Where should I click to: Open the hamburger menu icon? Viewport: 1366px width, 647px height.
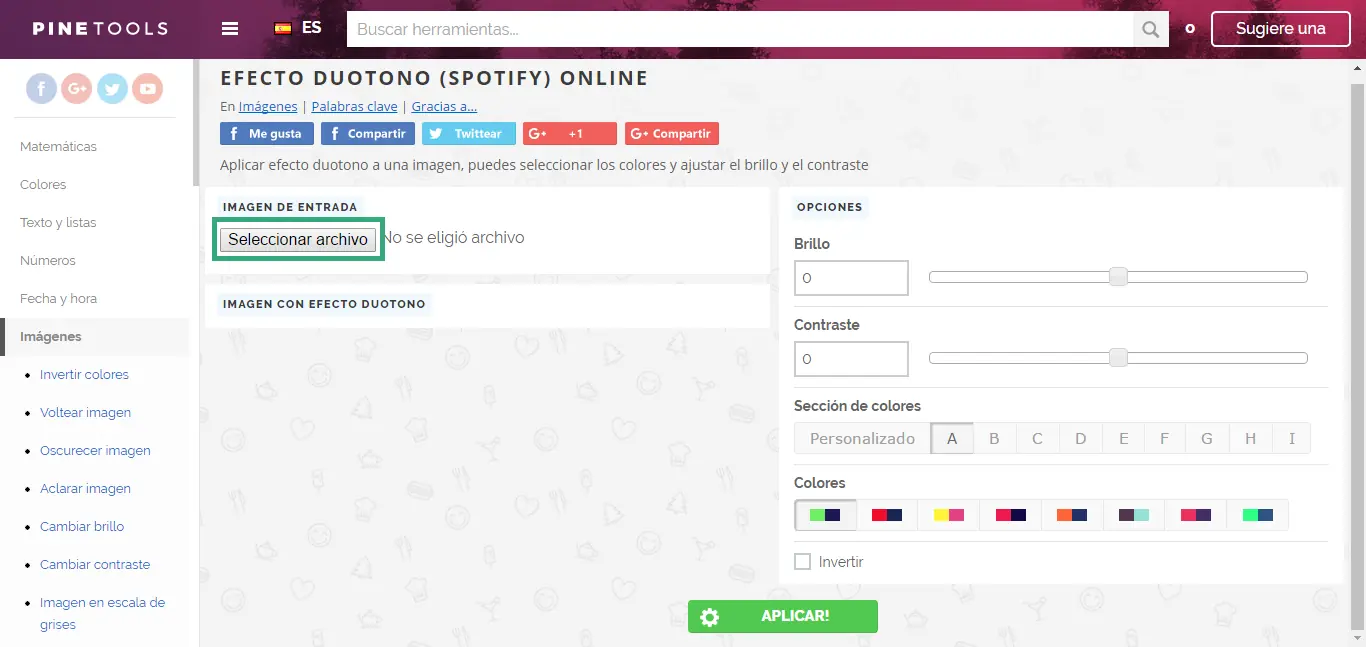point(230,28)
